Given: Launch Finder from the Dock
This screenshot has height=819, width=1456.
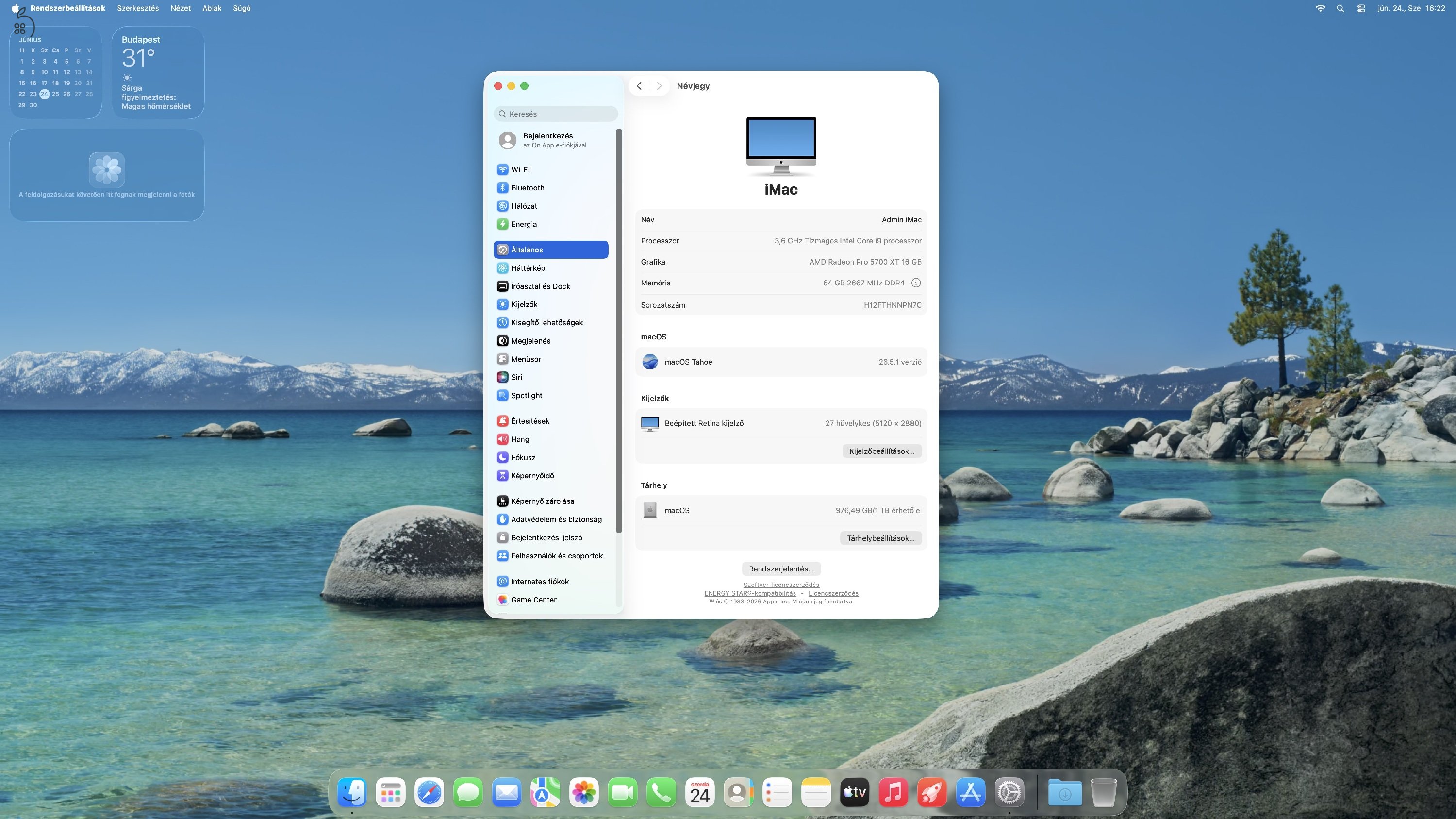Looking at the screenshot, I should pyautogui.click(x=352, y=792).
